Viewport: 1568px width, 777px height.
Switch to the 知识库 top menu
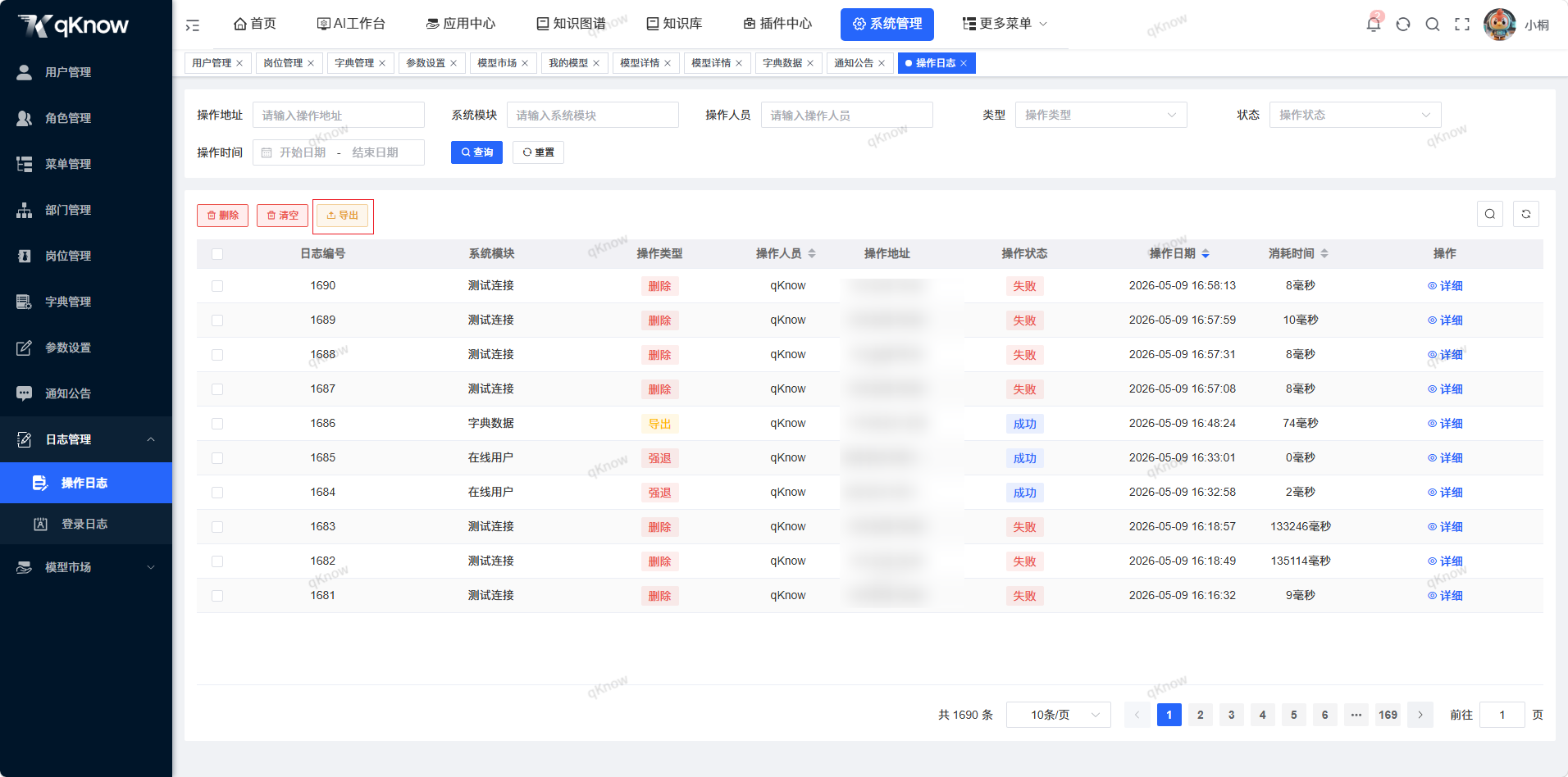click(674, 24)
